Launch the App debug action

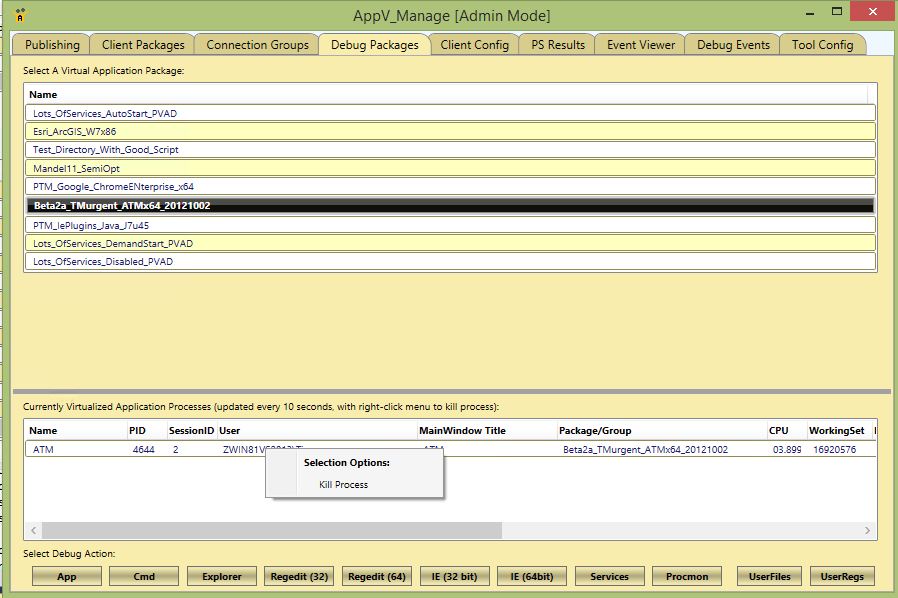tap(66, 576)
